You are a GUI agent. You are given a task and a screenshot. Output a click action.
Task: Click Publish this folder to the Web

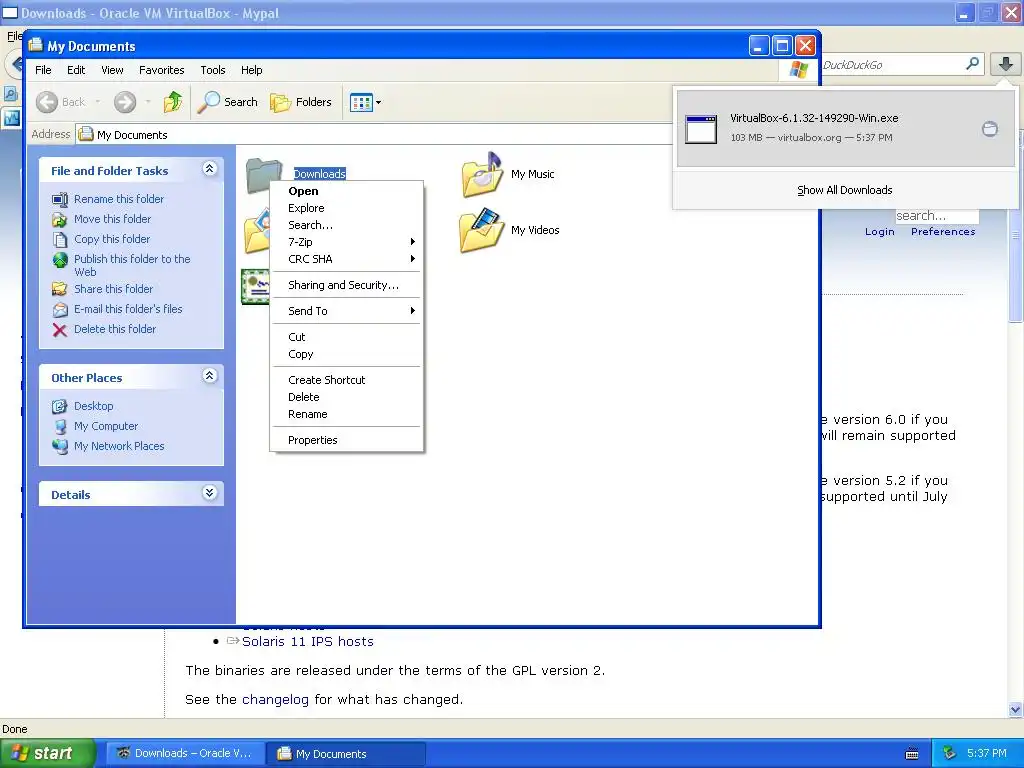click(132, 266)
